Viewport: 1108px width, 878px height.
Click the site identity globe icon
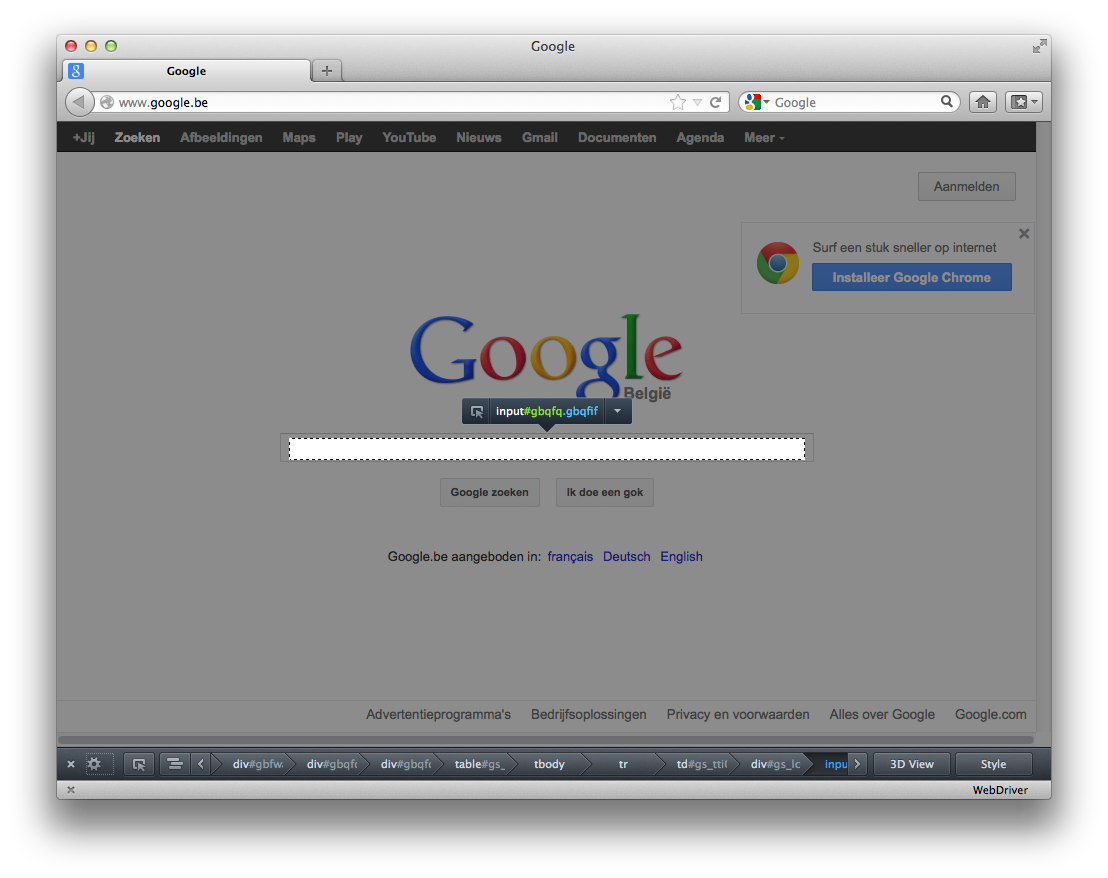(x=107, y=102)
